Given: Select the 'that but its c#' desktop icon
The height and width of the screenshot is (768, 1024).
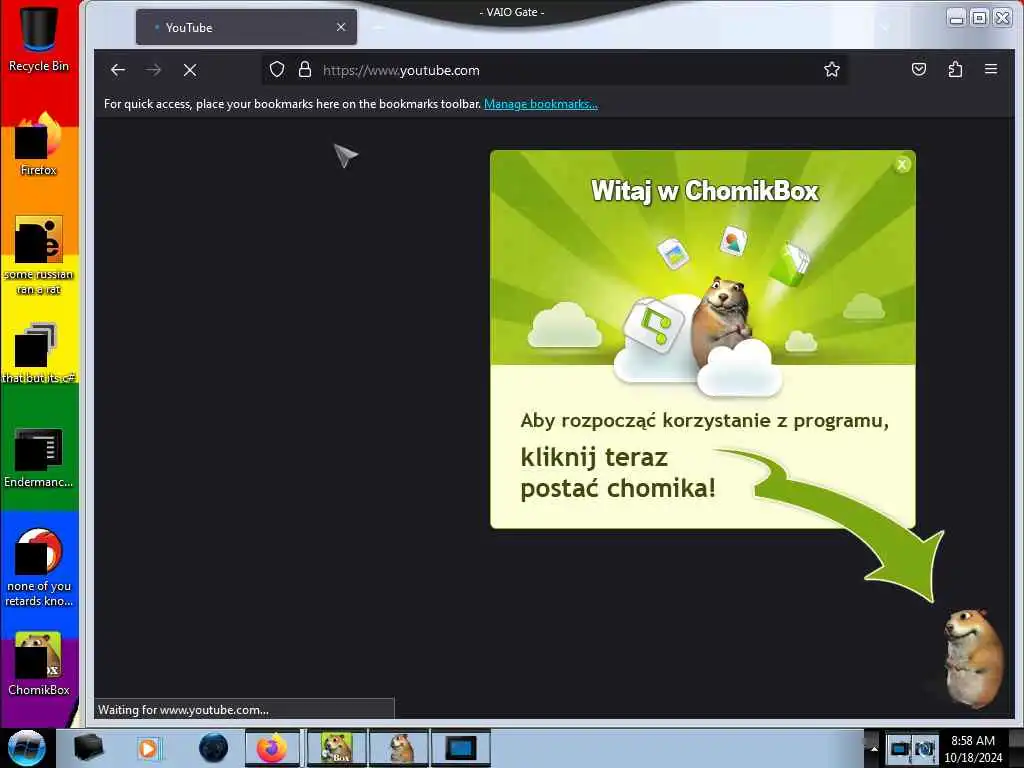Looking at the screenshot, I should (x=39, y=353).
